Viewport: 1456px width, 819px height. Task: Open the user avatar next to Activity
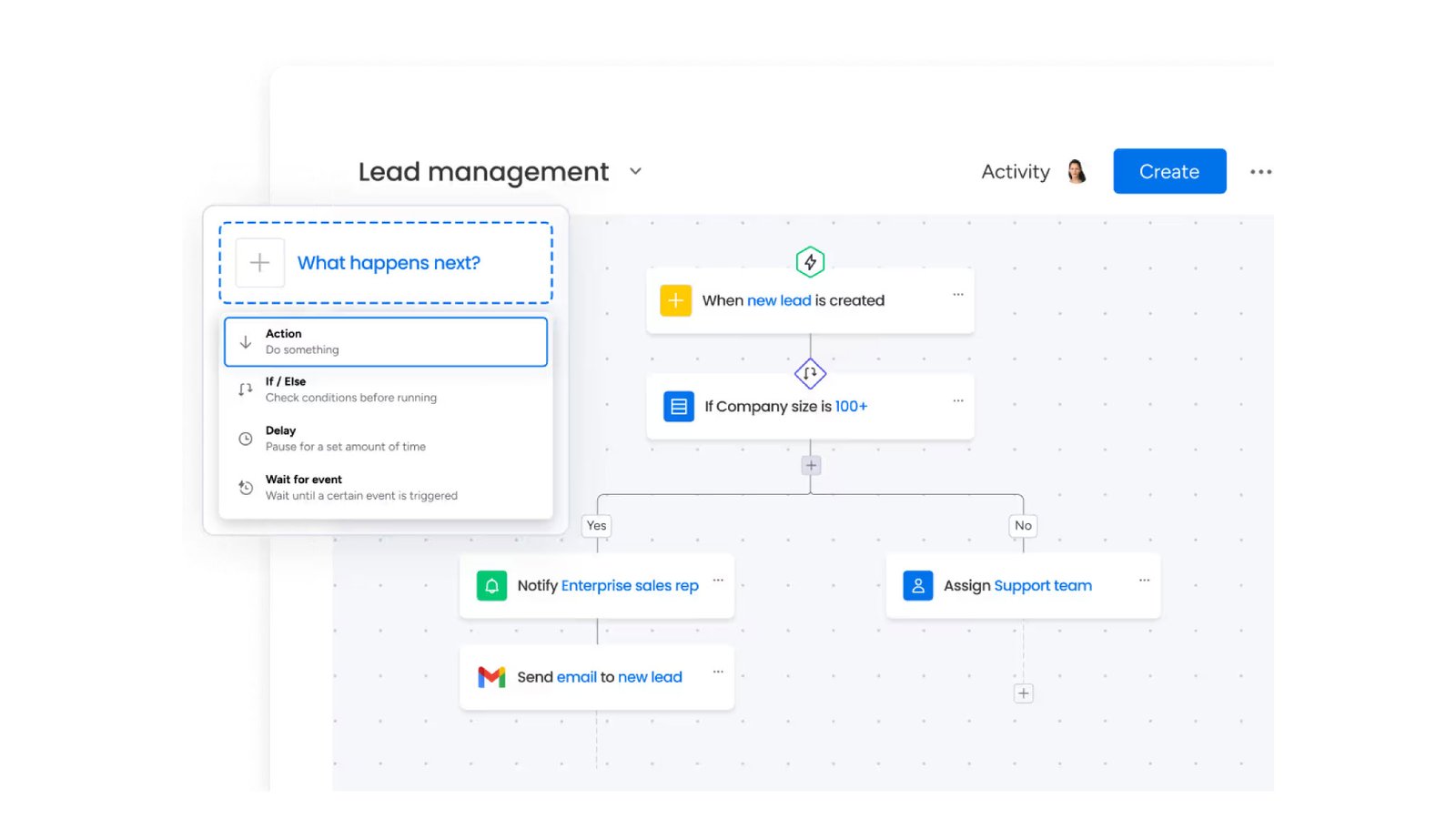click(x=1077, y=171)
